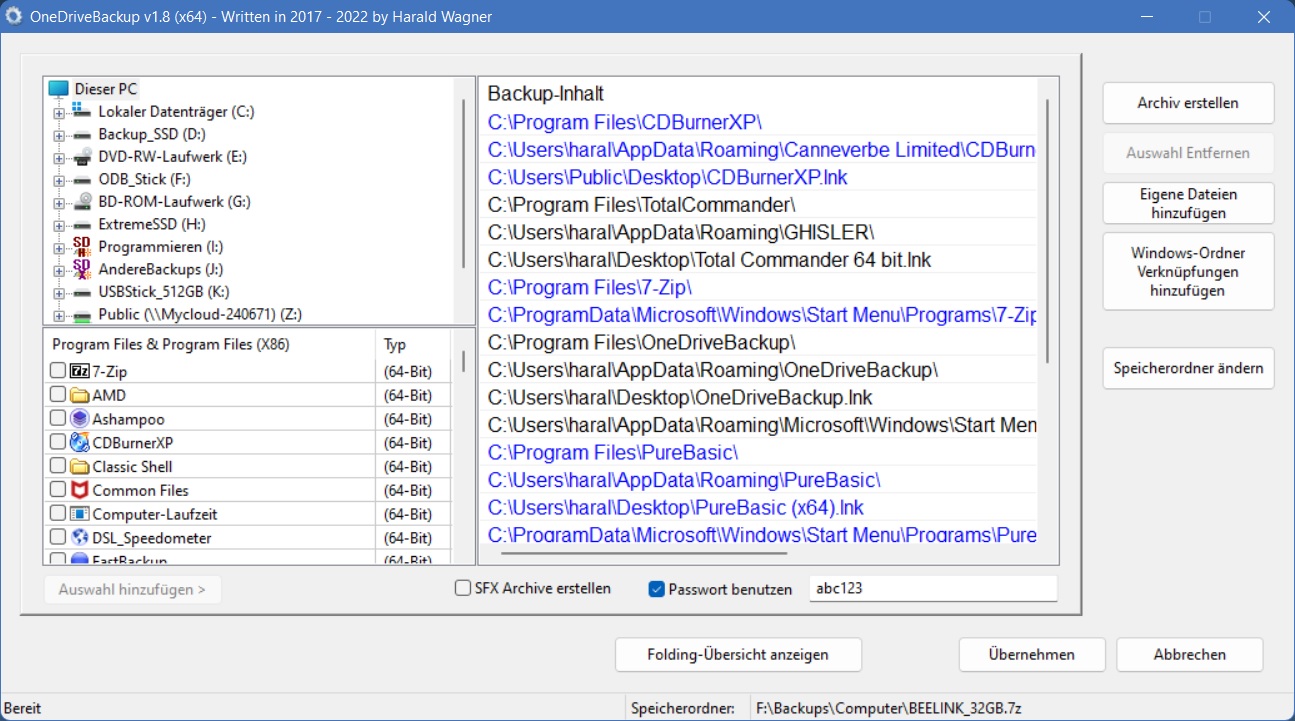Expand the Backup_SSD (D:) tree node
Viewport: 1295px width, 721px height.
click(59, 135)
